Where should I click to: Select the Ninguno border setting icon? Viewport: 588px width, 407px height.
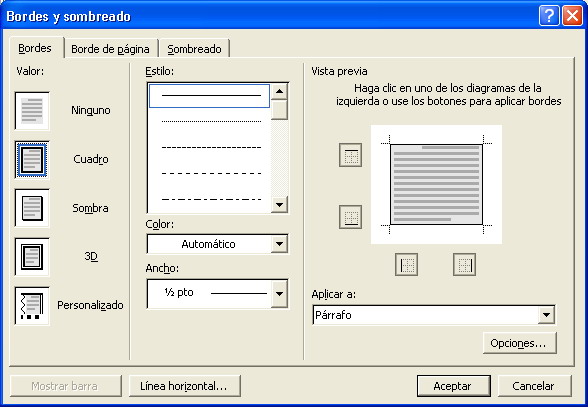click(x=32, y=111)
